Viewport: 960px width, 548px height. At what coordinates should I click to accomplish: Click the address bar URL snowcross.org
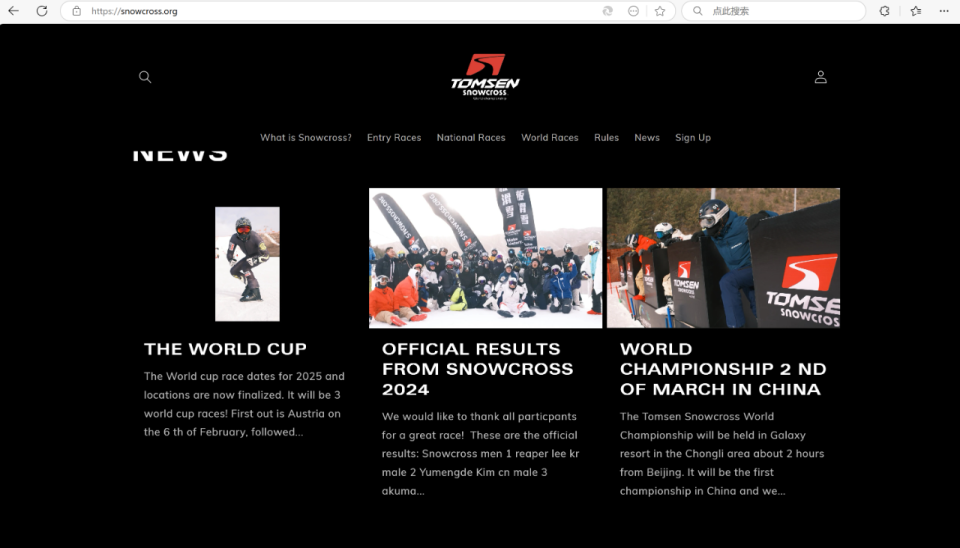[134, 11]
